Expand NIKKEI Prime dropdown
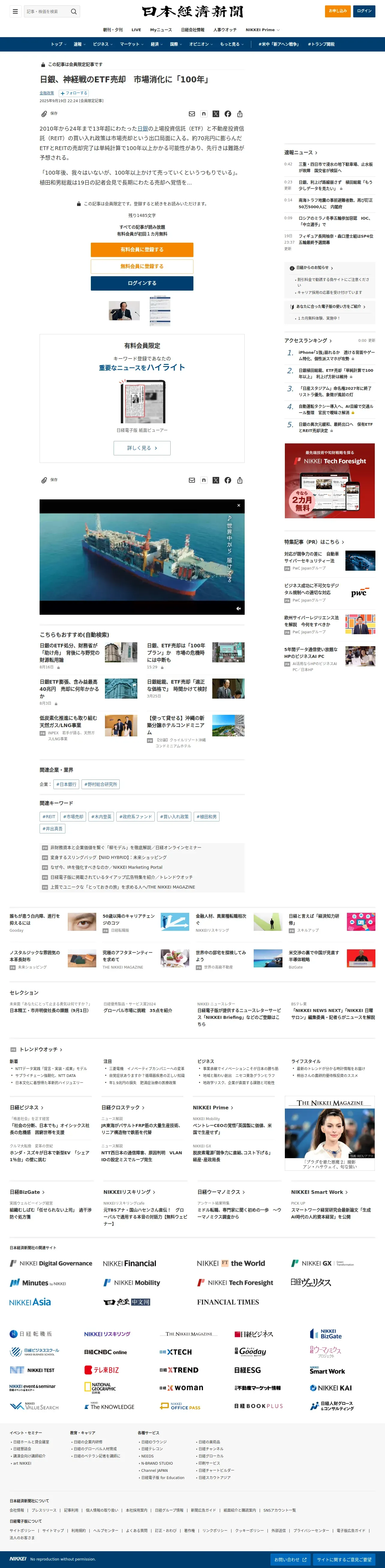 tap(263, 30)
